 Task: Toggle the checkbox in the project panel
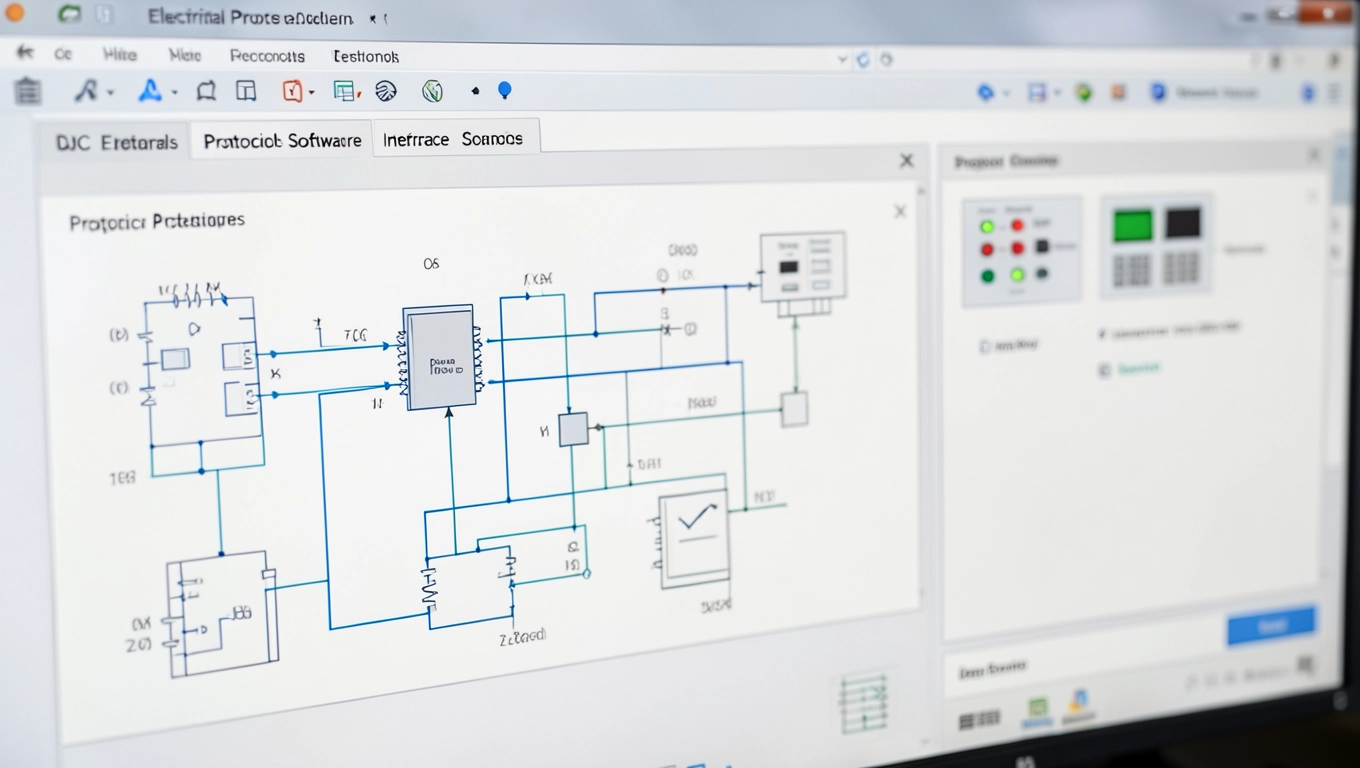pos(985,346)
